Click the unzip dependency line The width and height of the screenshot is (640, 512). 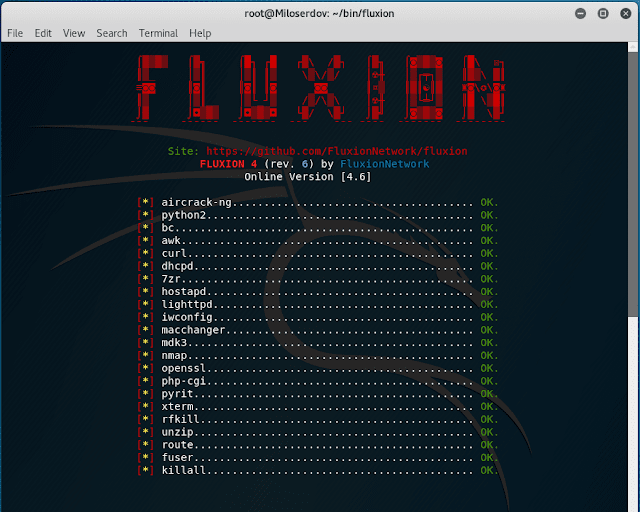tap(318, 432)
